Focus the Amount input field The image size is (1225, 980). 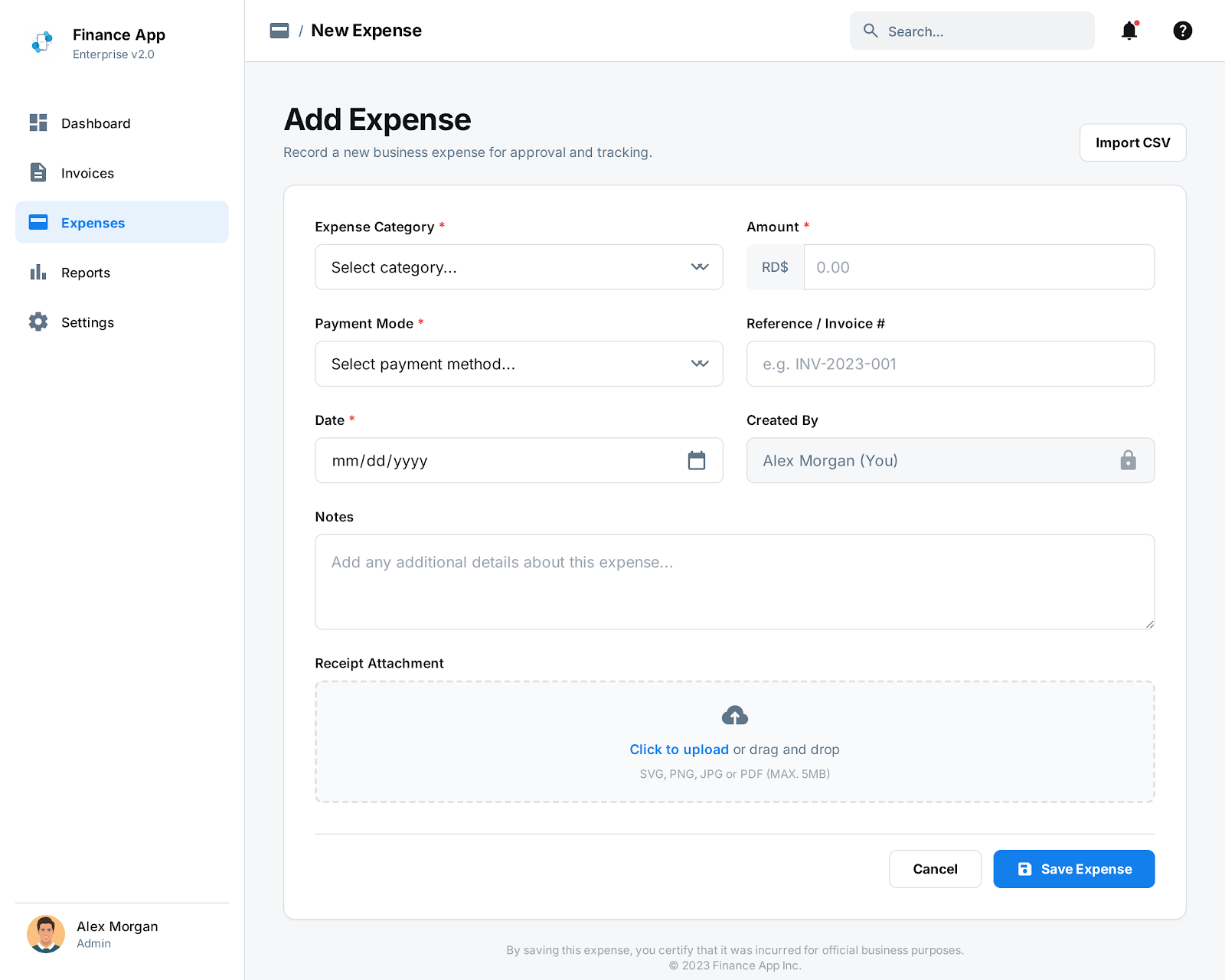(x=978, y=267)
